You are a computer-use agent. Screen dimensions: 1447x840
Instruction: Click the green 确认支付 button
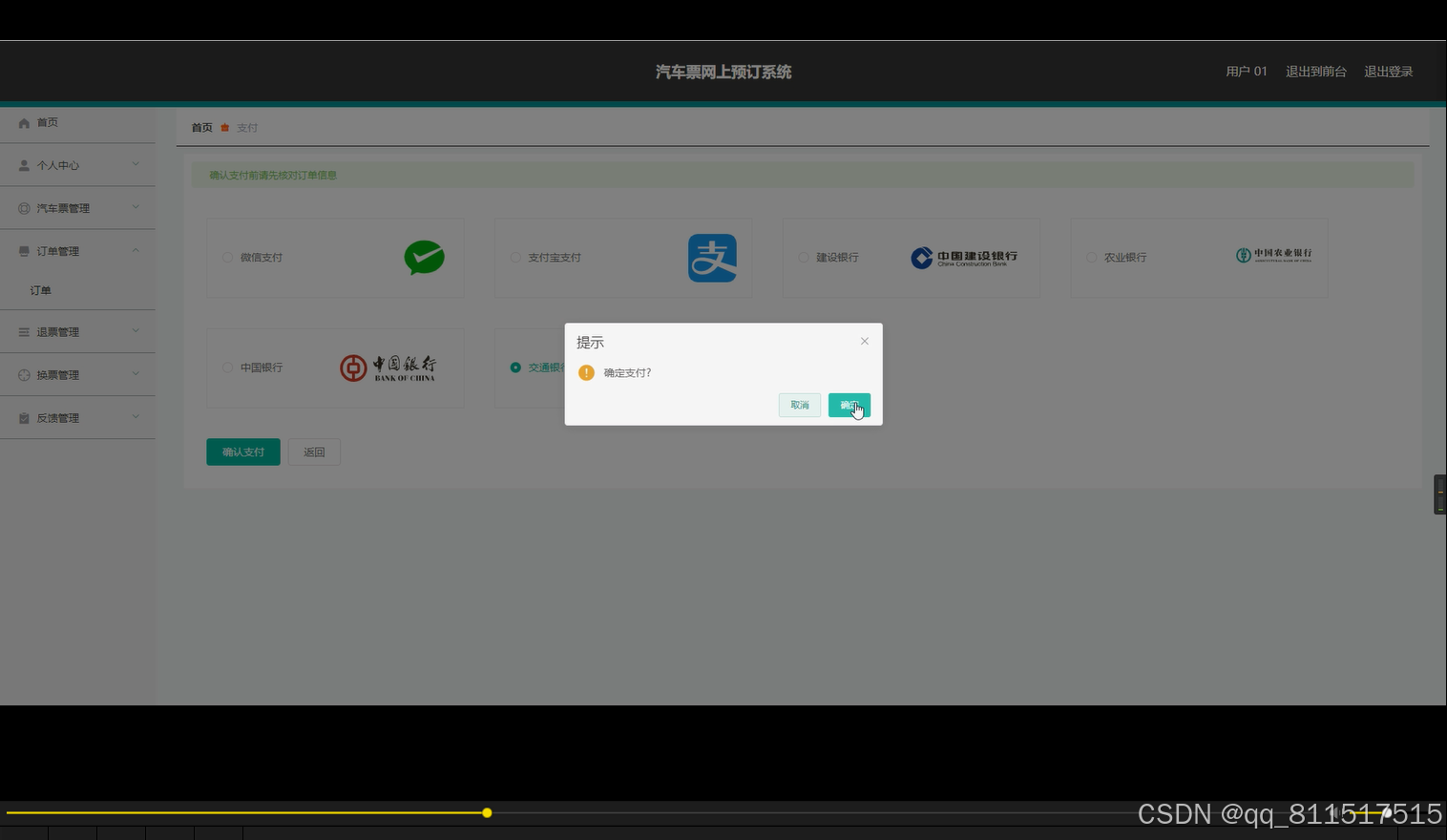(x=243, y=452)
